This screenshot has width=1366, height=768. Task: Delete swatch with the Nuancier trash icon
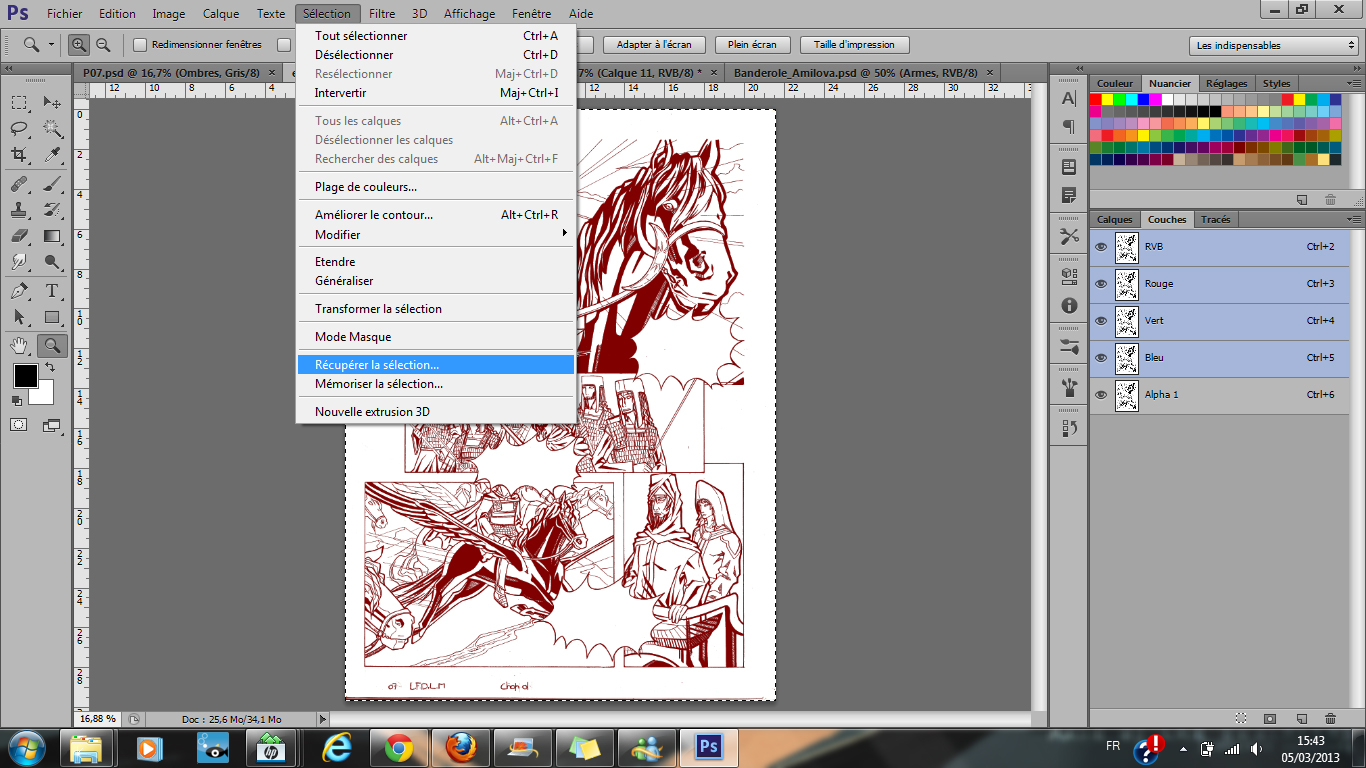pos(1330,199)
